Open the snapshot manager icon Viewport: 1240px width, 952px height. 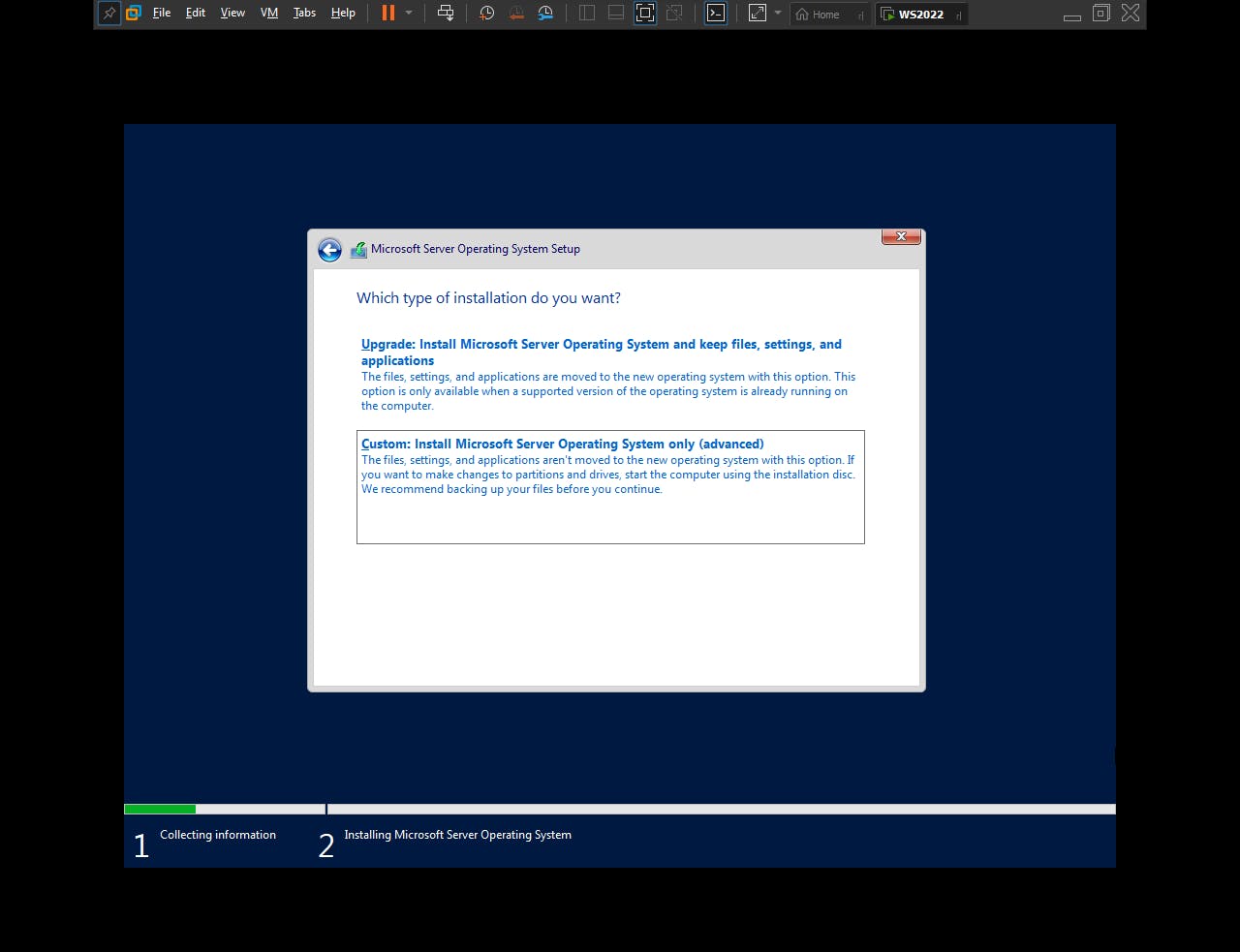click(x=545, y=14)
